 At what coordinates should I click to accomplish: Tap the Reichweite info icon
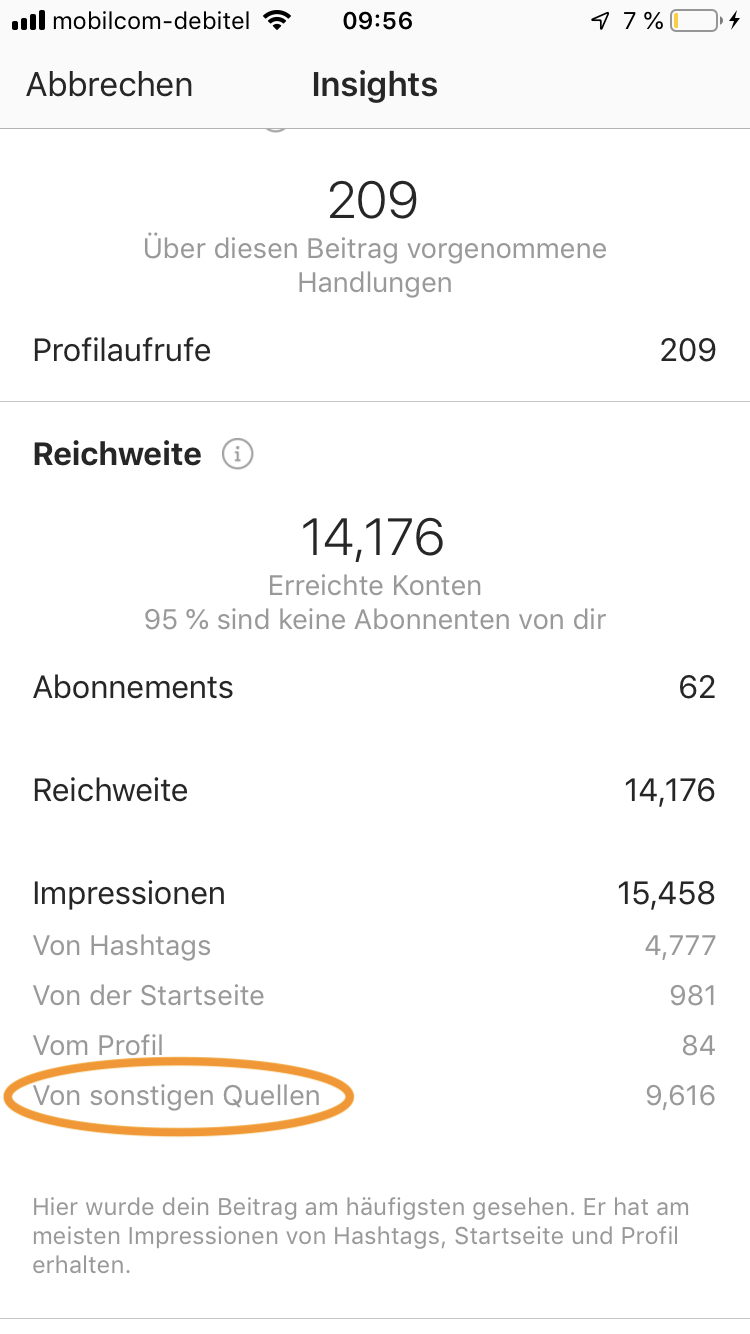(x=237, y=455)
